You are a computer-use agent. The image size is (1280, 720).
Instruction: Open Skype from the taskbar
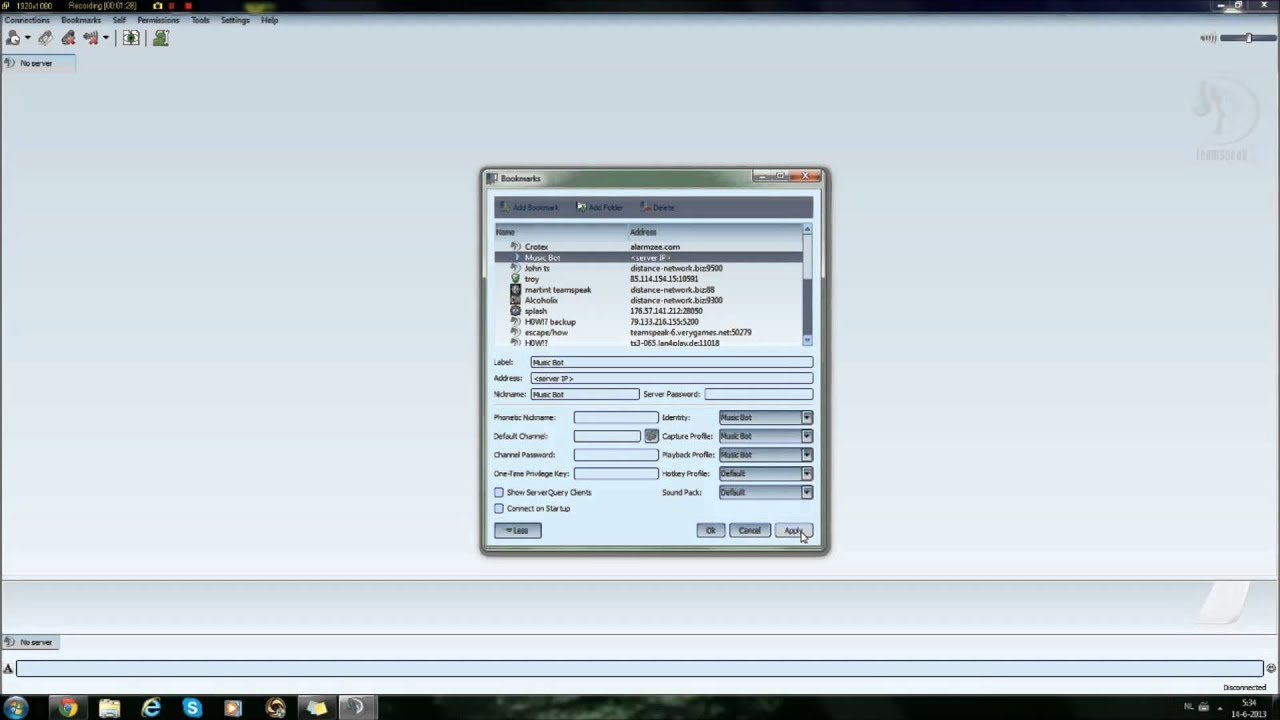192,708
